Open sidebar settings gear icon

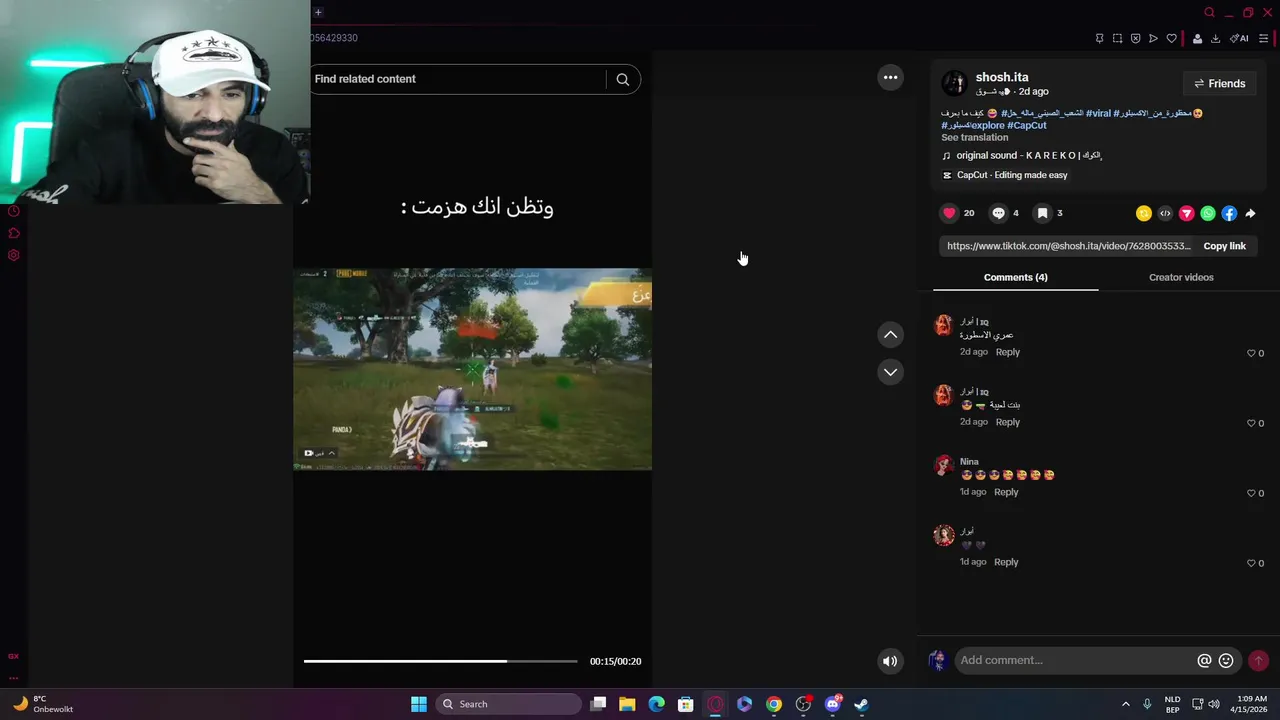coord(13,255)
